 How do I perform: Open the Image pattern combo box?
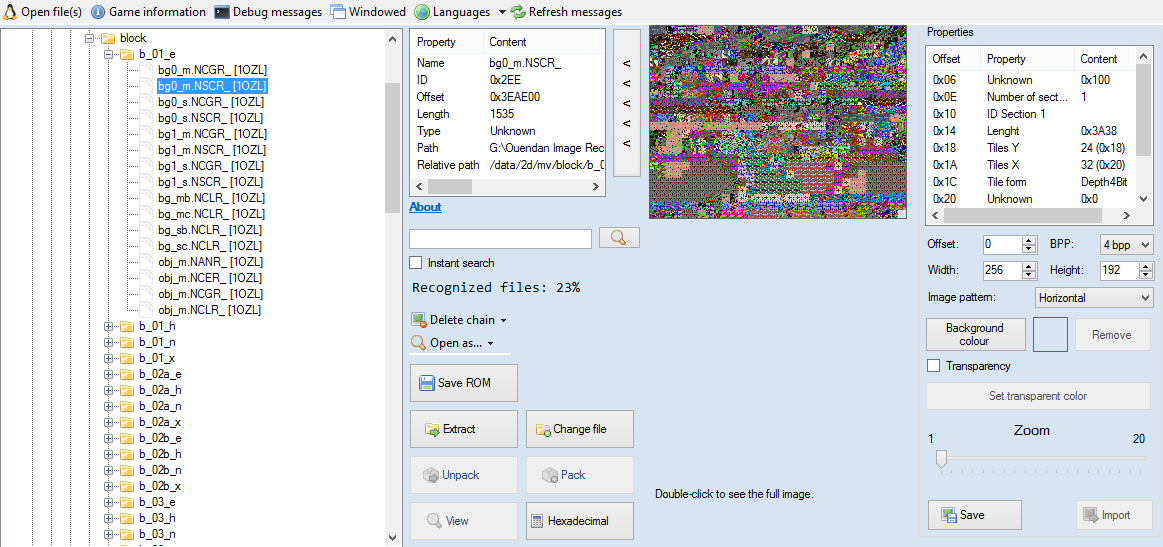[x=1094, y=298]
